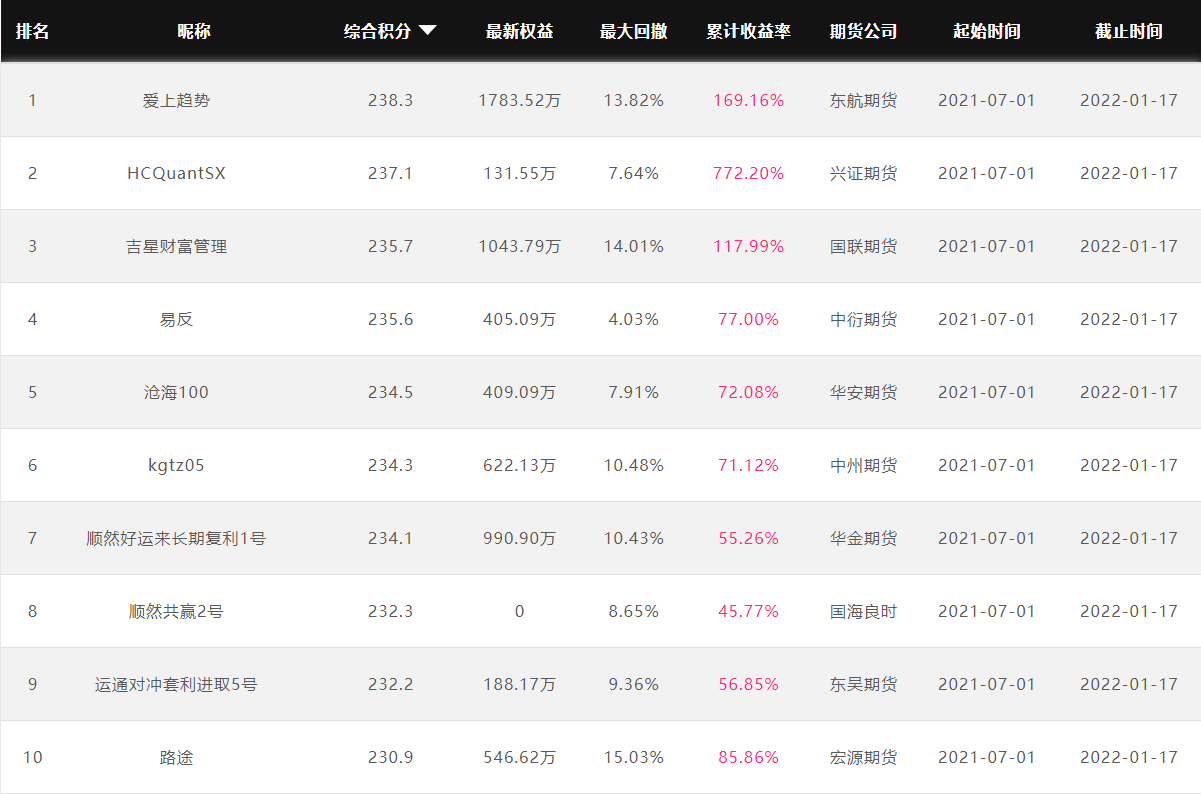The width and height of the screenshot is (1201, 794).
Task: Select the 72.08% cumulative return value
Action: [748, 392]
